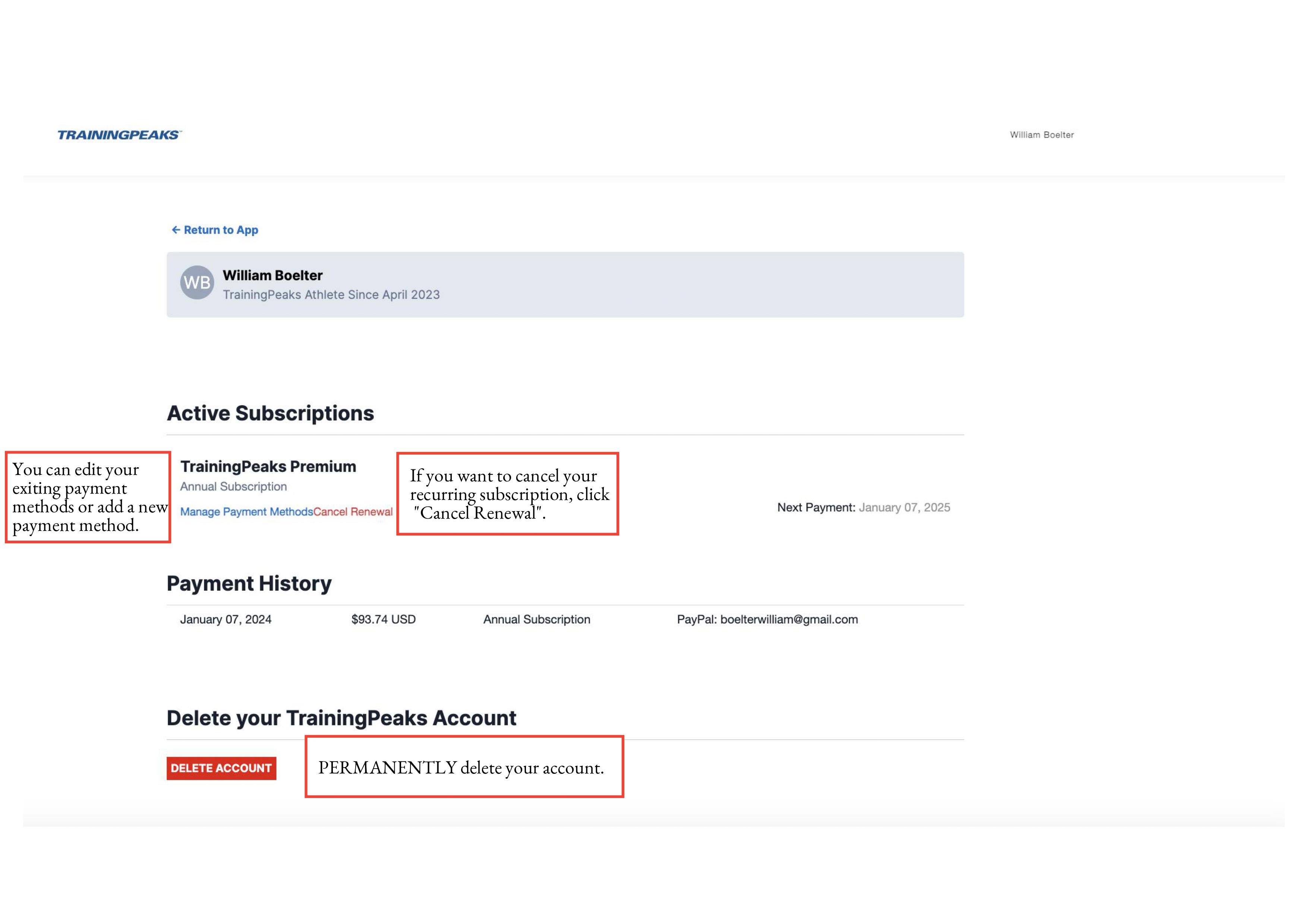Click 'Annual Subscription' under TrainingPeaks Premium
The width and height of the screenshot is (1308, 924).
(x=234, y=487)
